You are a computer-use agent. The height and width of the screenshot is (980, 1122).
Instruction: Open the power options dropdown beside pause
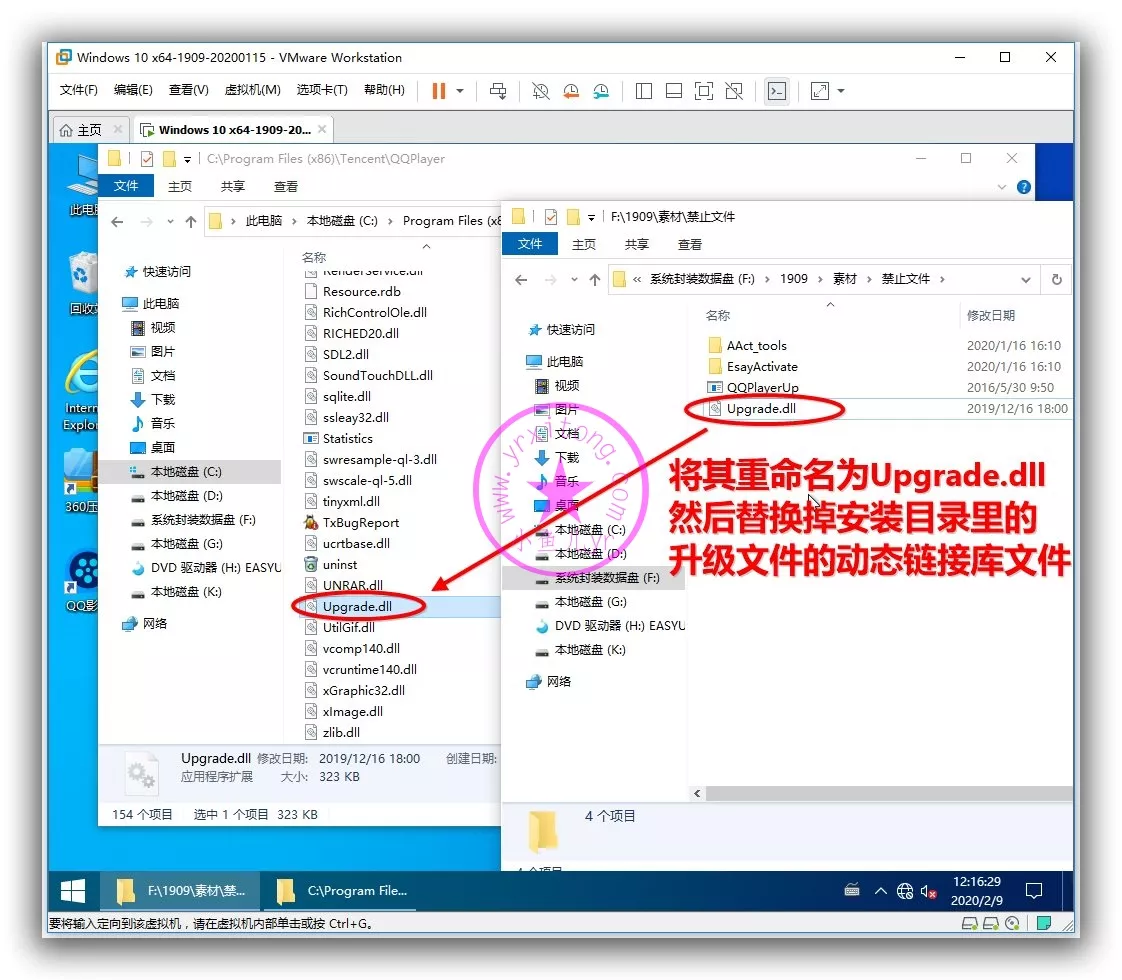[460, 91]
